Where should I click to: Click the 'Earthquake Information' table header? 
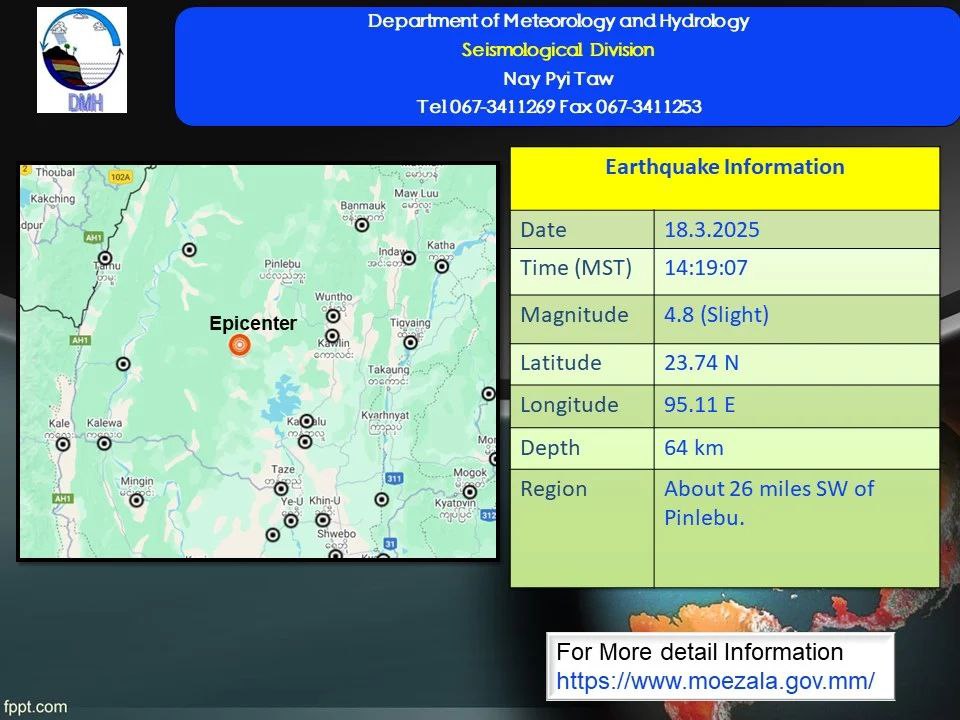click(725, 167)
